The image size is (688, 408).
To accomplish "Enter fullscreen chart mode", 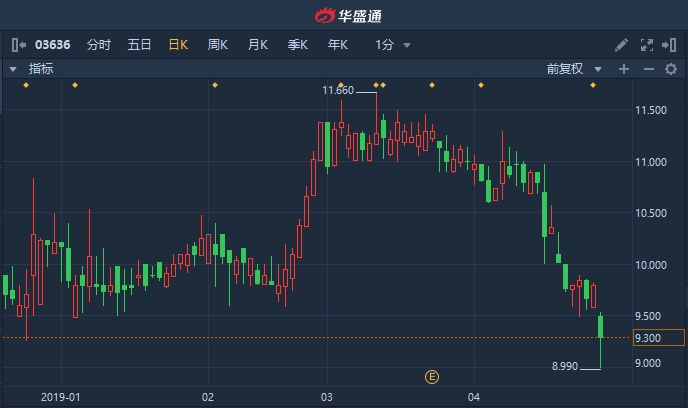I will point(647,45).
